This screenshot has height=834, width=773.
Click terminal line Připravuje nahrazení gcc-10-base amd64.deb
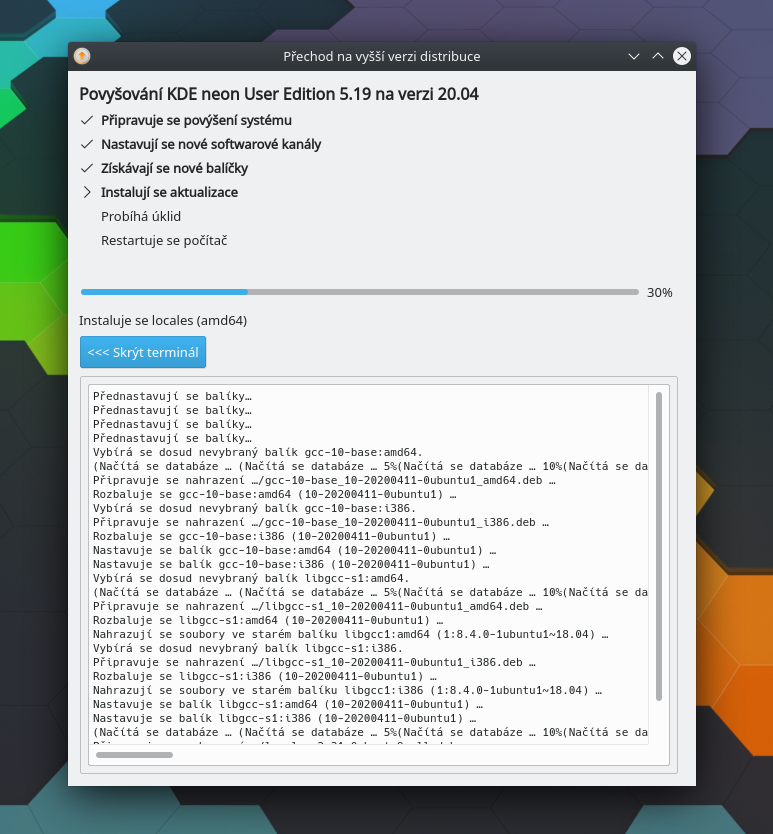(x=324, y=480)
